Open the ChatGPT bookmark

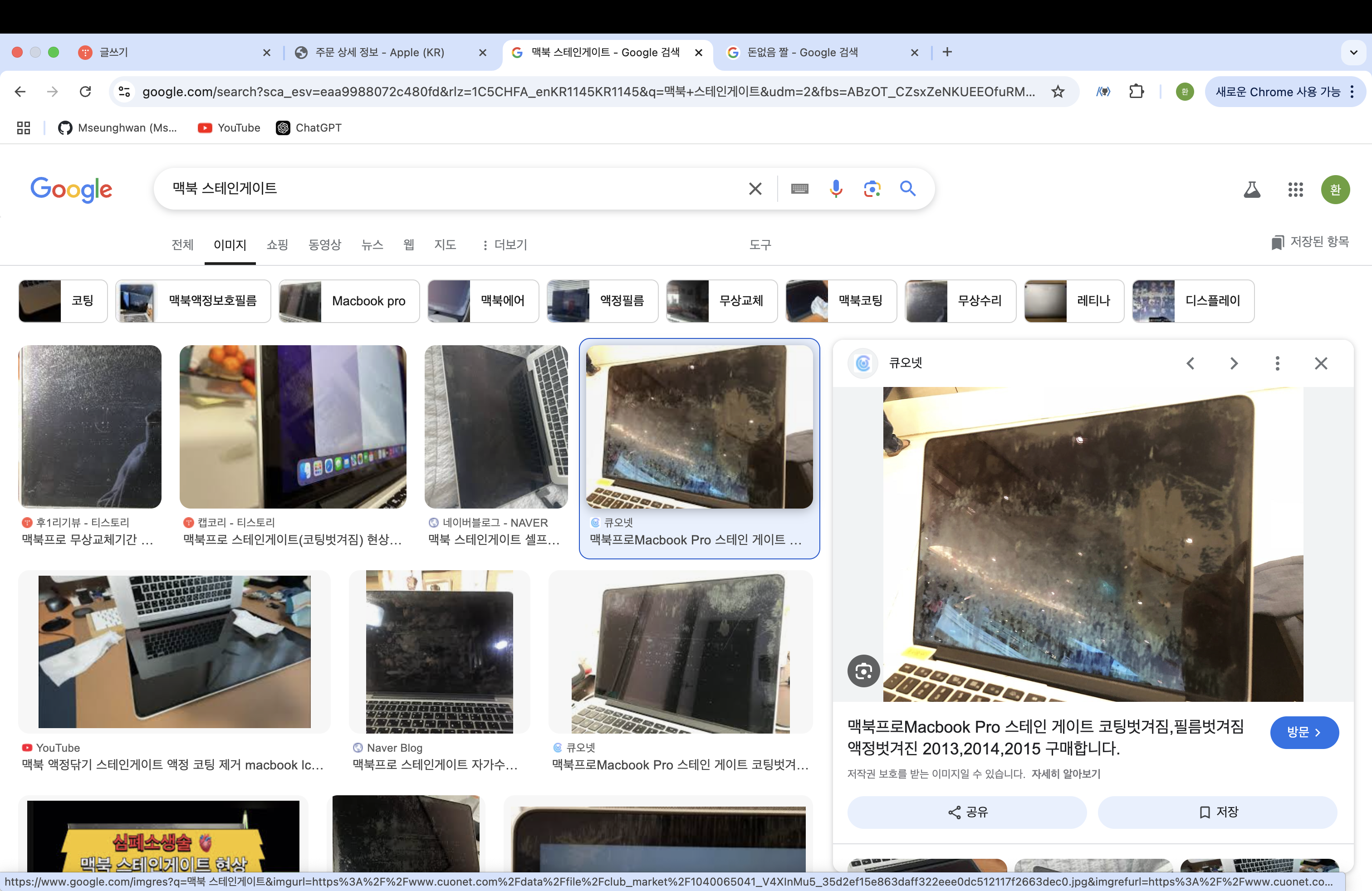point(309,128)
